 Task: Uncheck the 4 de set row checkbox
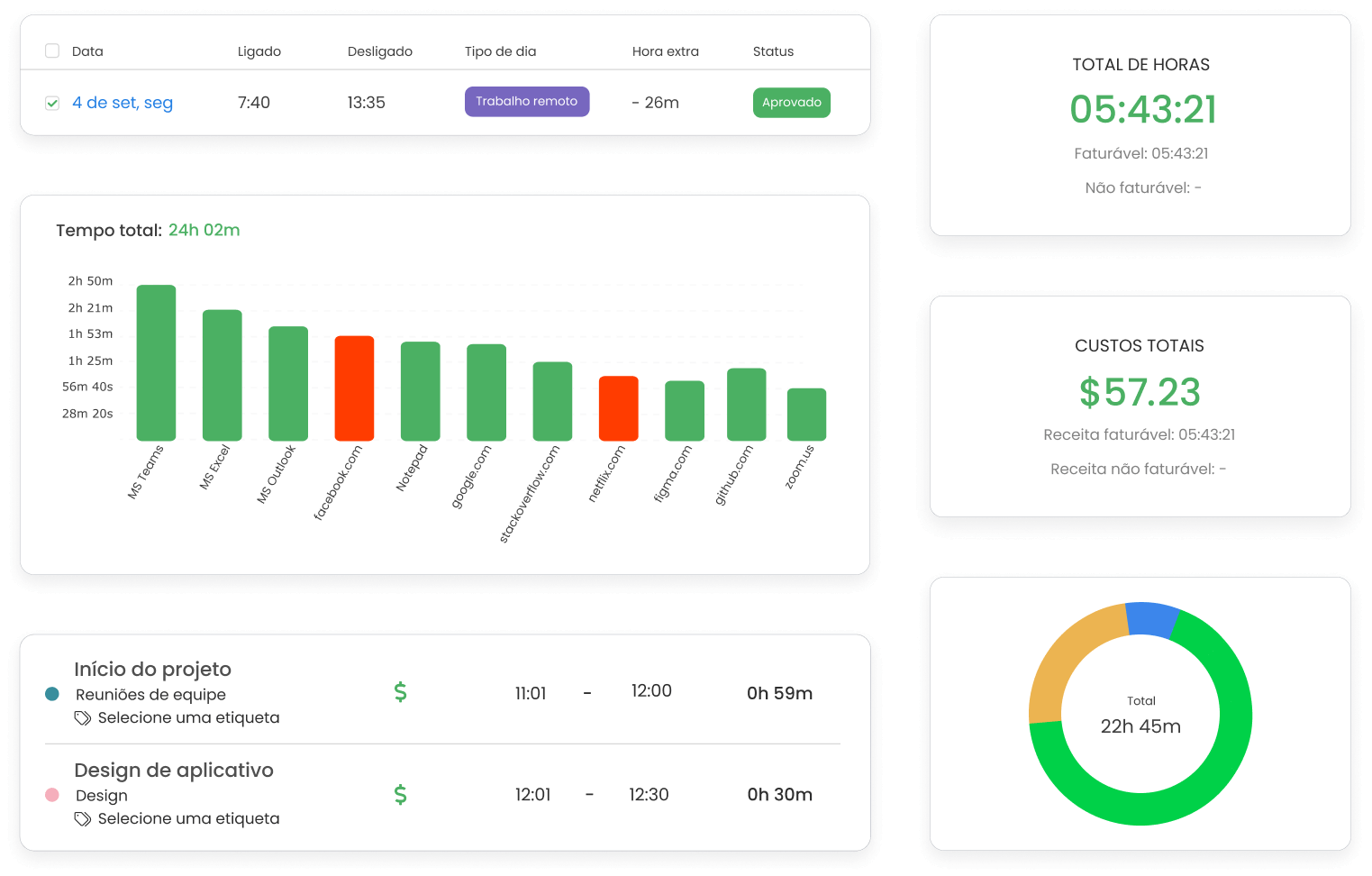(x=52, y=102)
